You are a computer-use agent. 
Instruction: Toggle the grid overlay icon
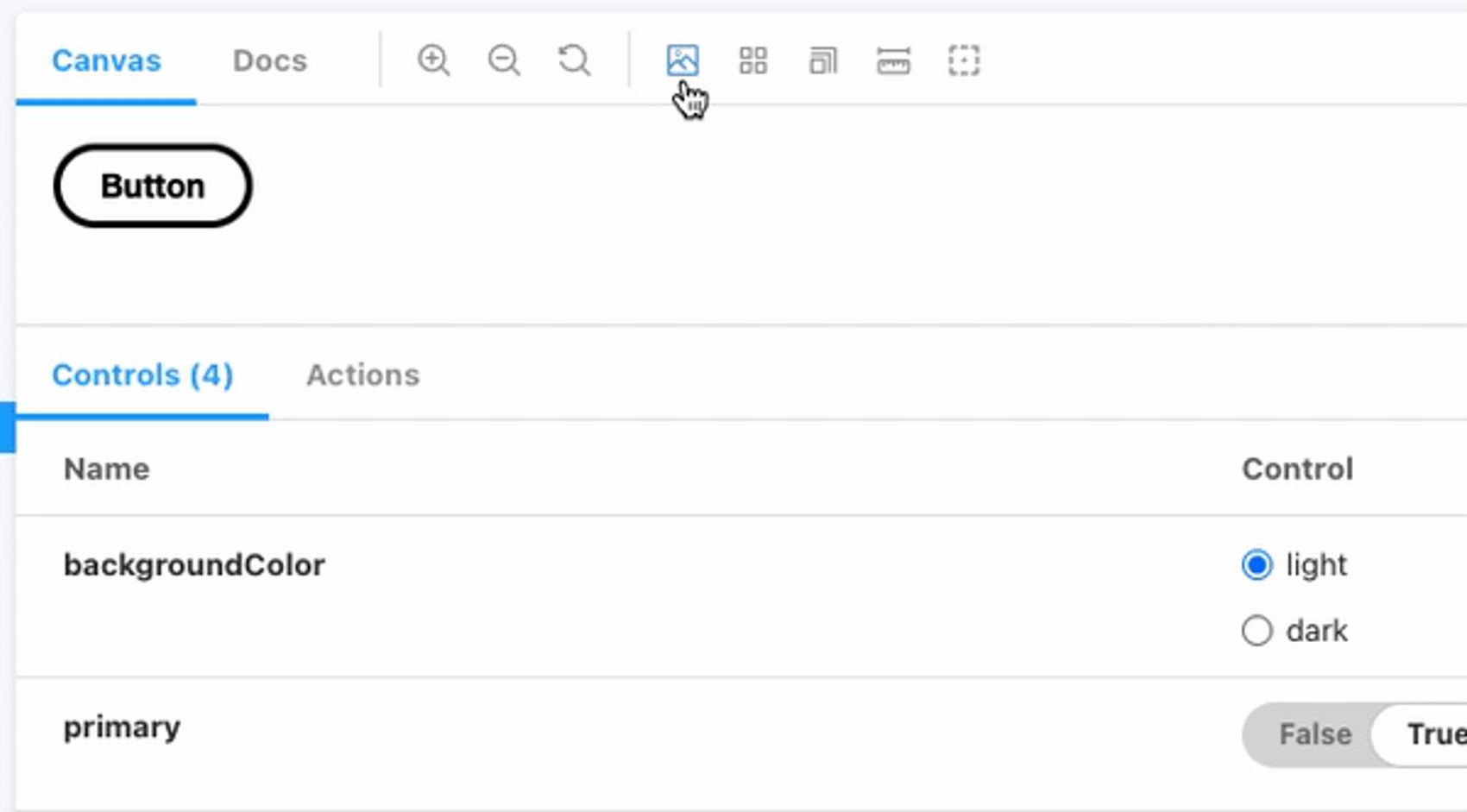[753, 60]
